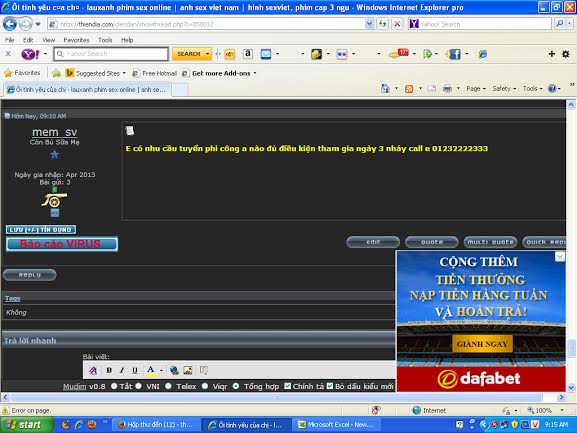Click the Mail envelope icon in Yahoo toolbar

click(x=266, y=54)
